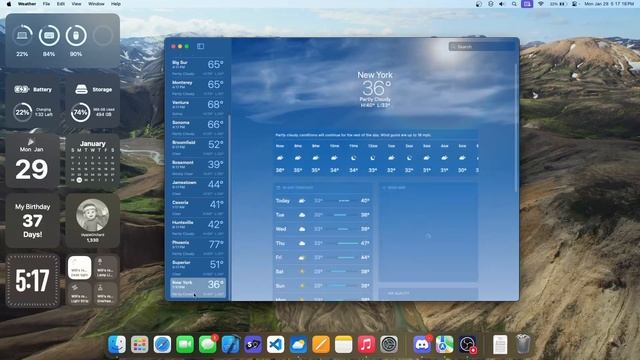Open Visual Studio Code from the Dock
Screen dimensions: 640x360
(x=276, y=344)
